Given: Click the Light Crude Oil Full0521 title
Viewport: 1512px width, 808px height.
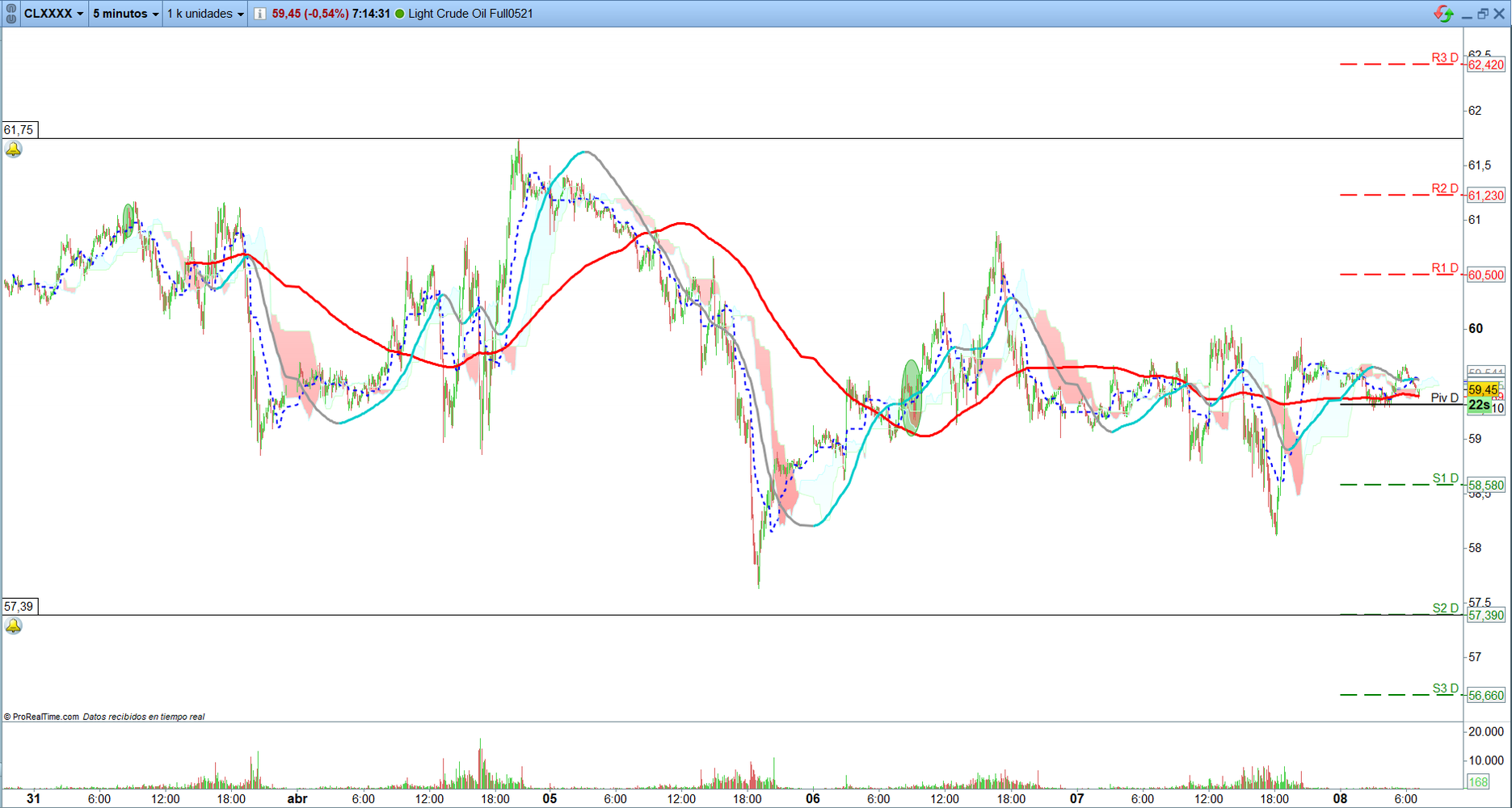Looking at the screenshot, I should pyautogui.click(x=470, y=14).
